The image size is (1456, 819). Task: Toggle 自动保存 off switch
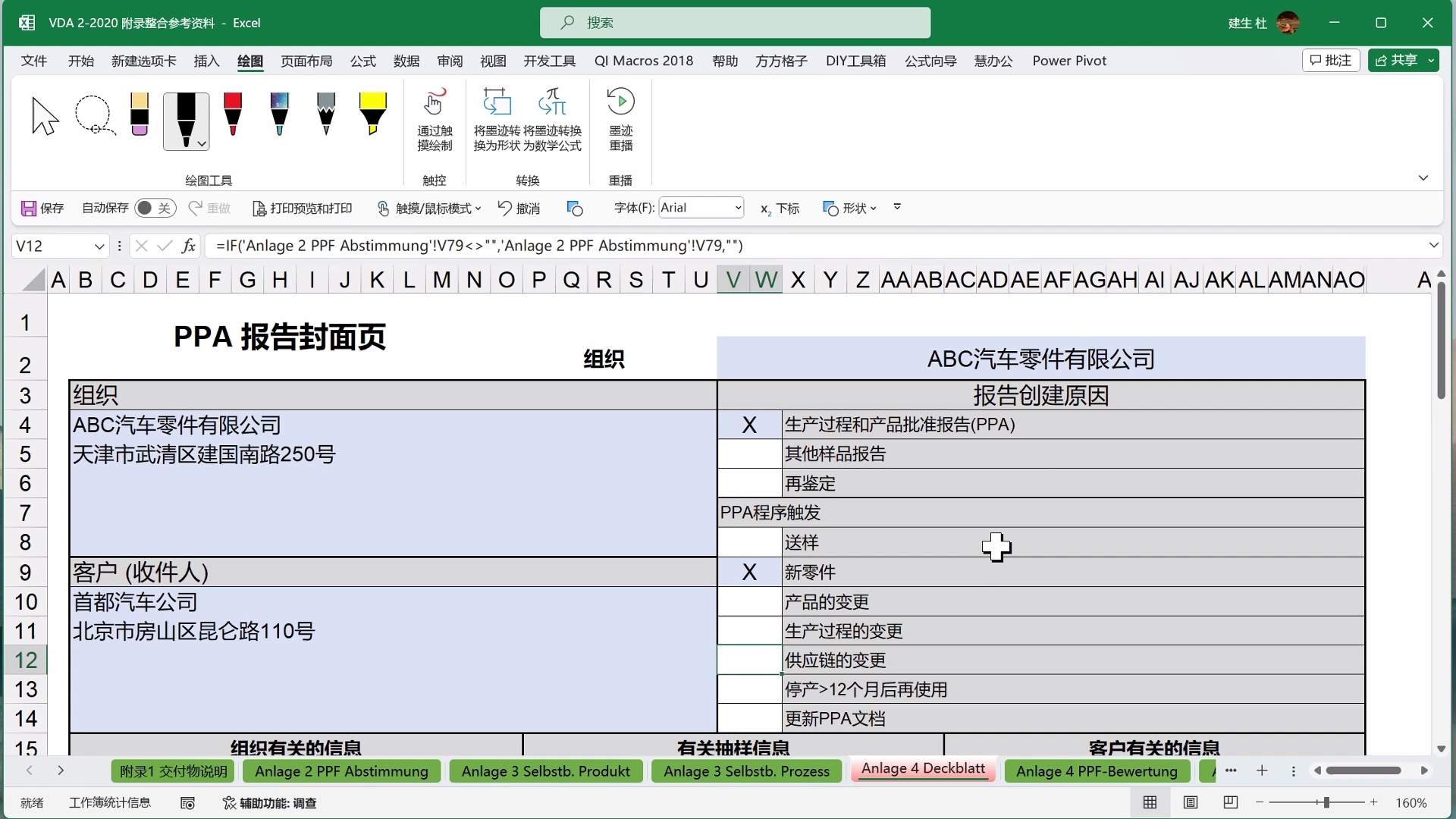coord(155,209)
